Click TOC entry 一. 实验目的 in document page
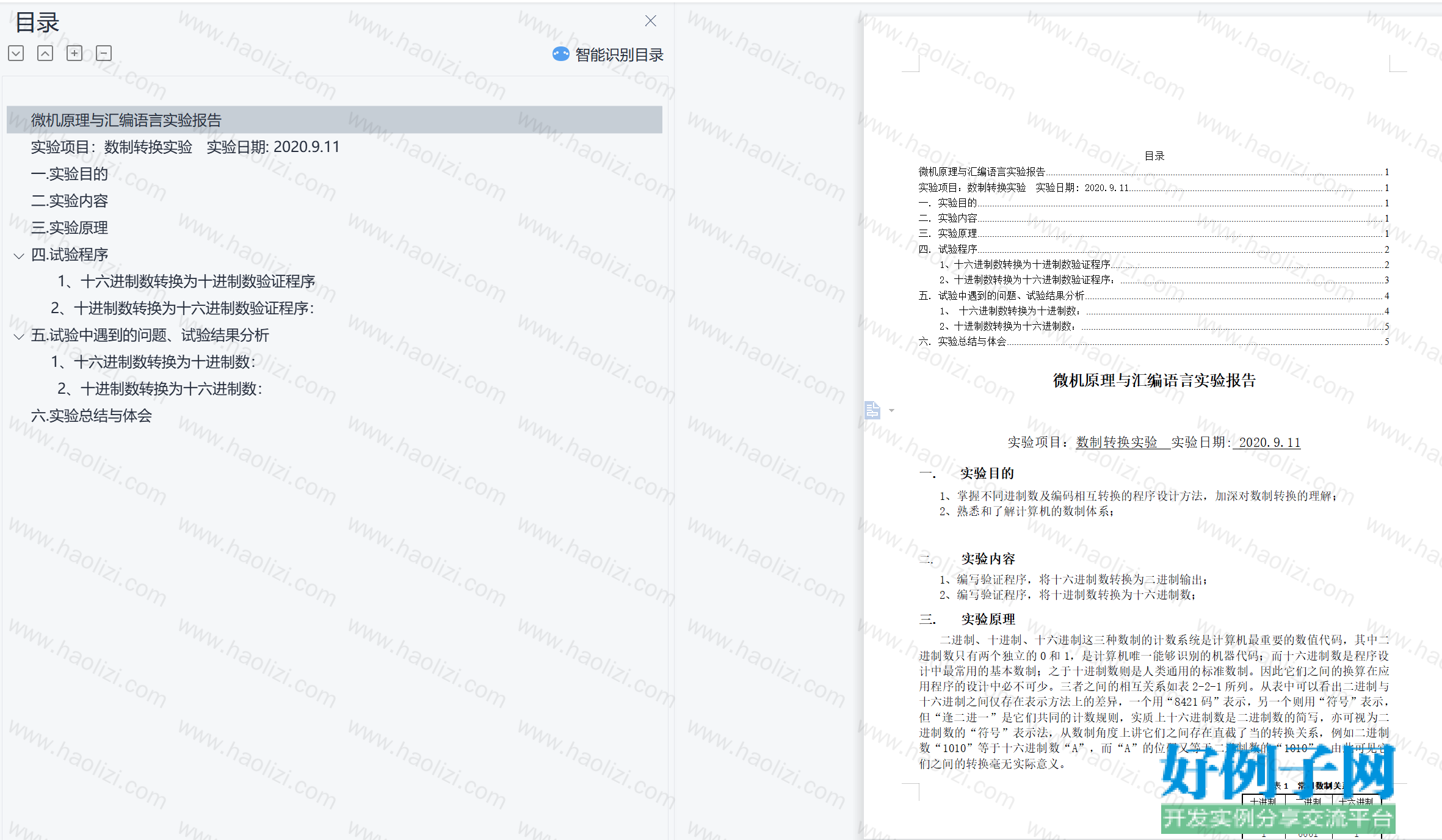1442x840 pixels. pyautogui.click(x=1154, y=203)
